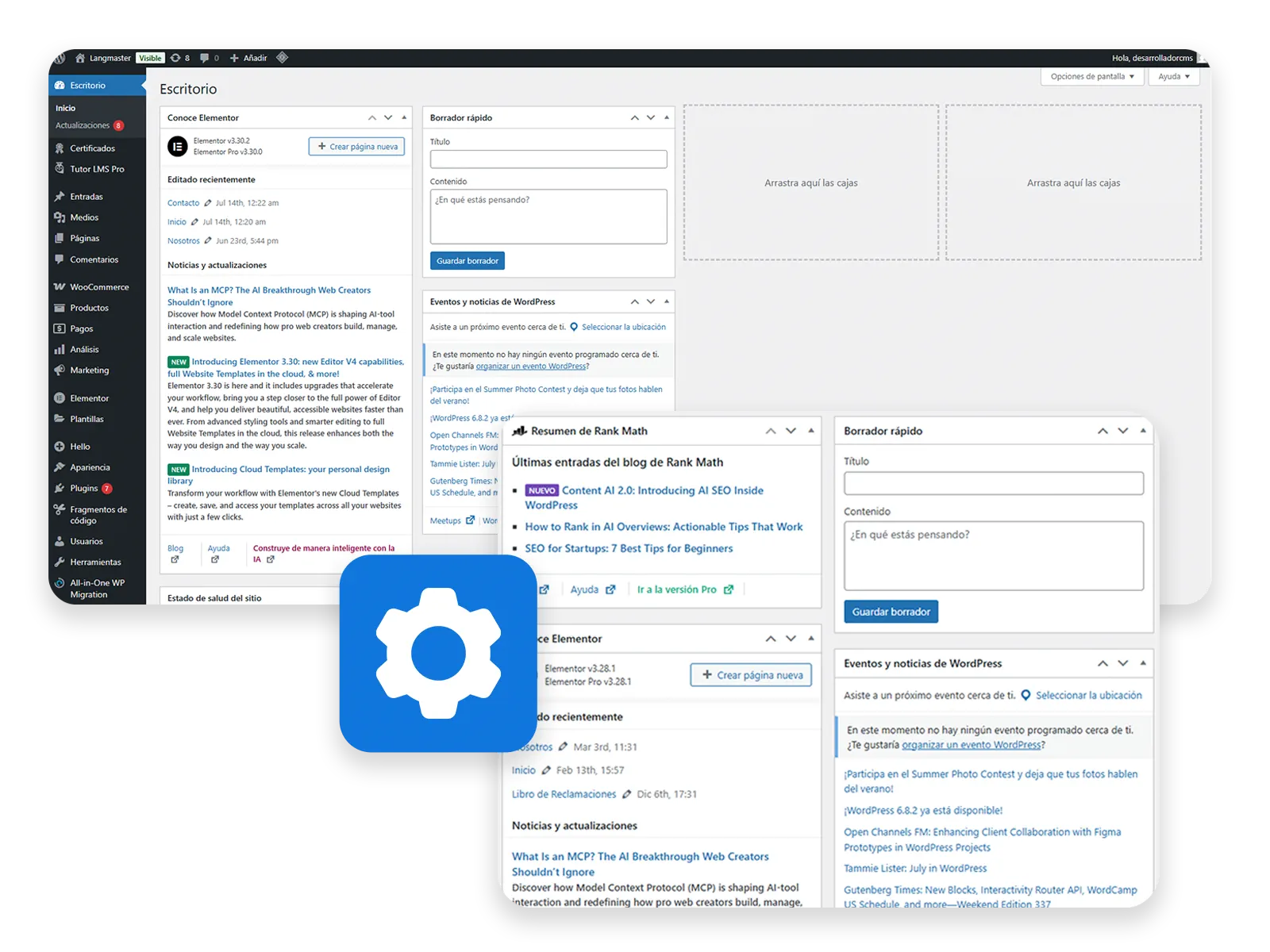Open 'How to Rank in AI Overviews' link
The width and height of the screenshot is (1270, 952).
click(x=664, y=527)
